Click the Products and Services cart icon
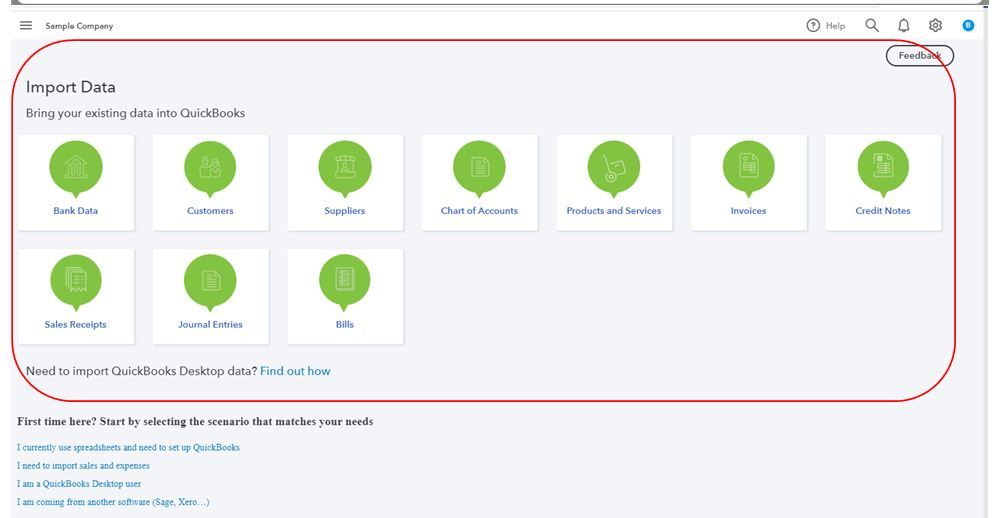This screenshot has width=992, height=518. (x=614, y=168)
